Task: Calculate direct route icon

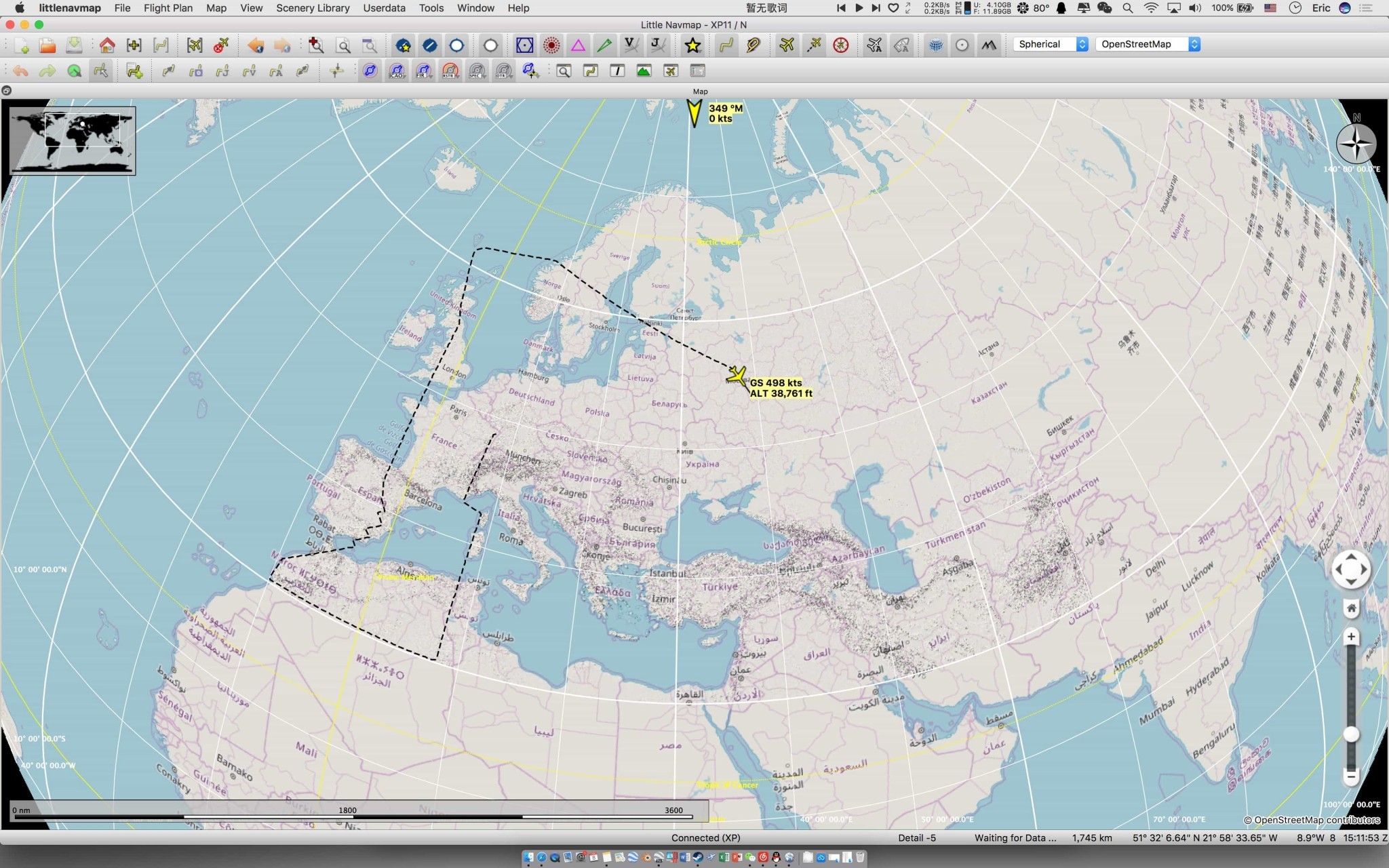Action: [x=168, y=71]
